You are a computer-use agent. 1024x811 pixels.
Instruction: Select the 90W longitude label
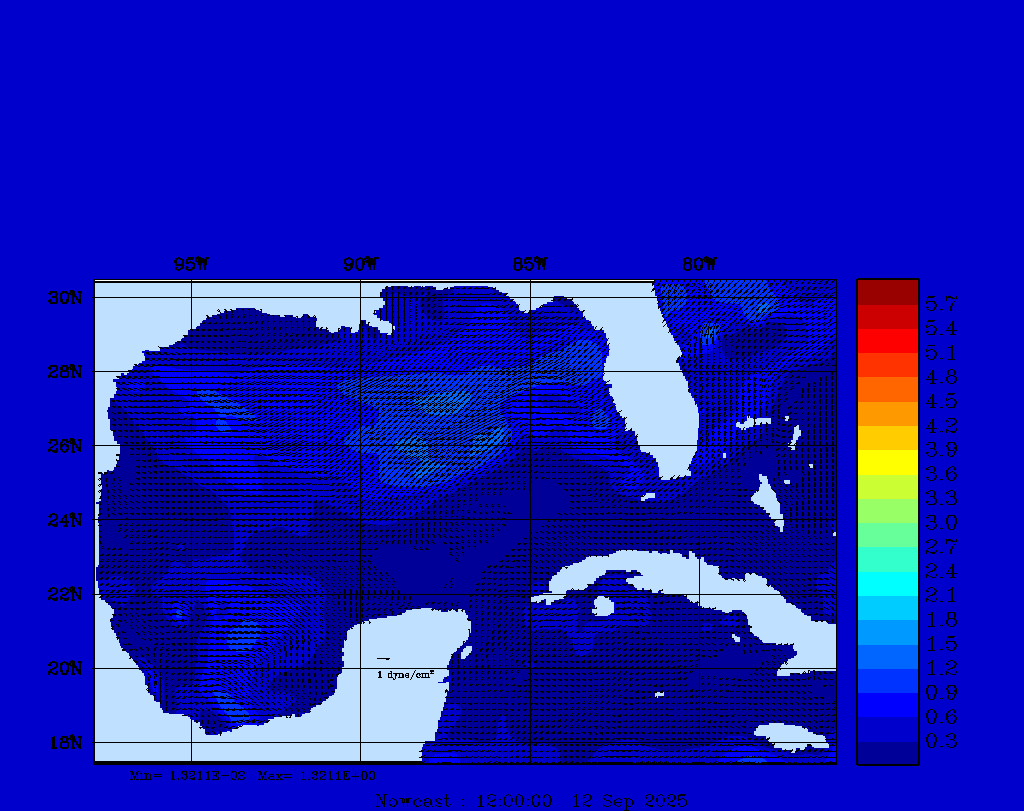tap(361, 265)
